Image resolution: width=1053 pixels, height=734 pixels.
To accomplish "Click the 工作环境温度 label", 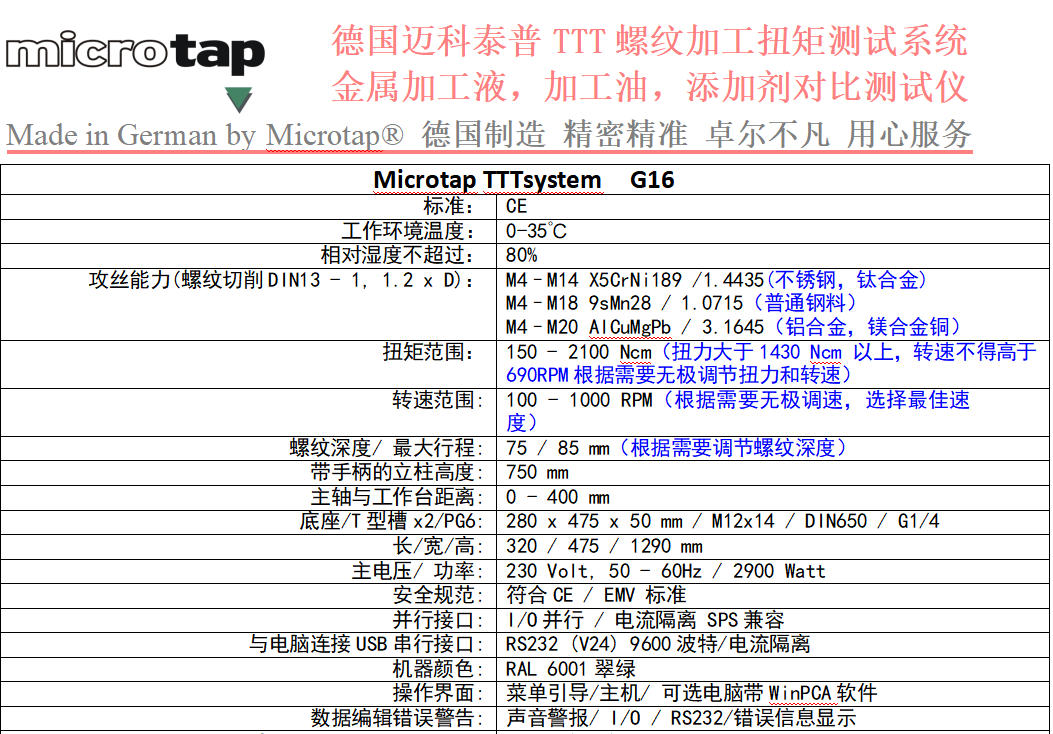I will [408, 231].
